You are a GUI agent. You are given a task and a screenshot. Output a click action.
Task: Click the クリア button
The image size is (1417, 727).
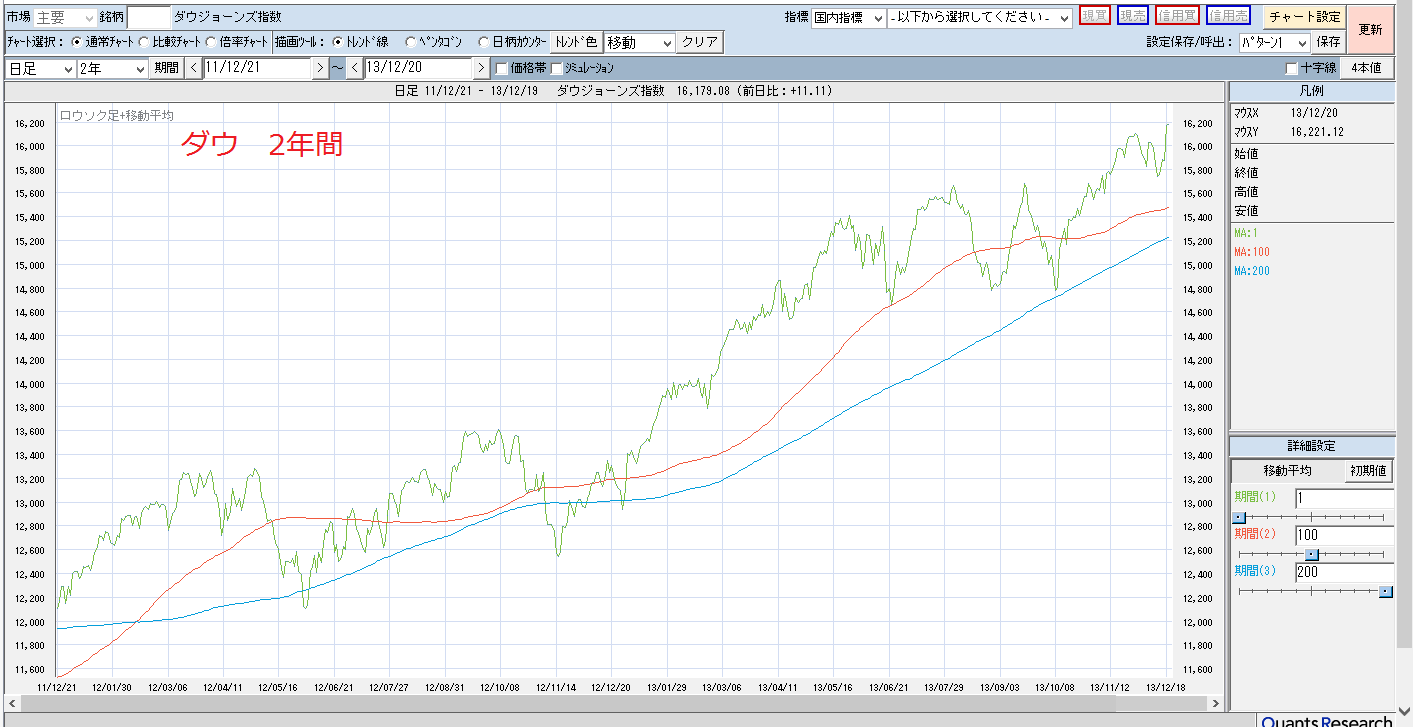[700, 43]
